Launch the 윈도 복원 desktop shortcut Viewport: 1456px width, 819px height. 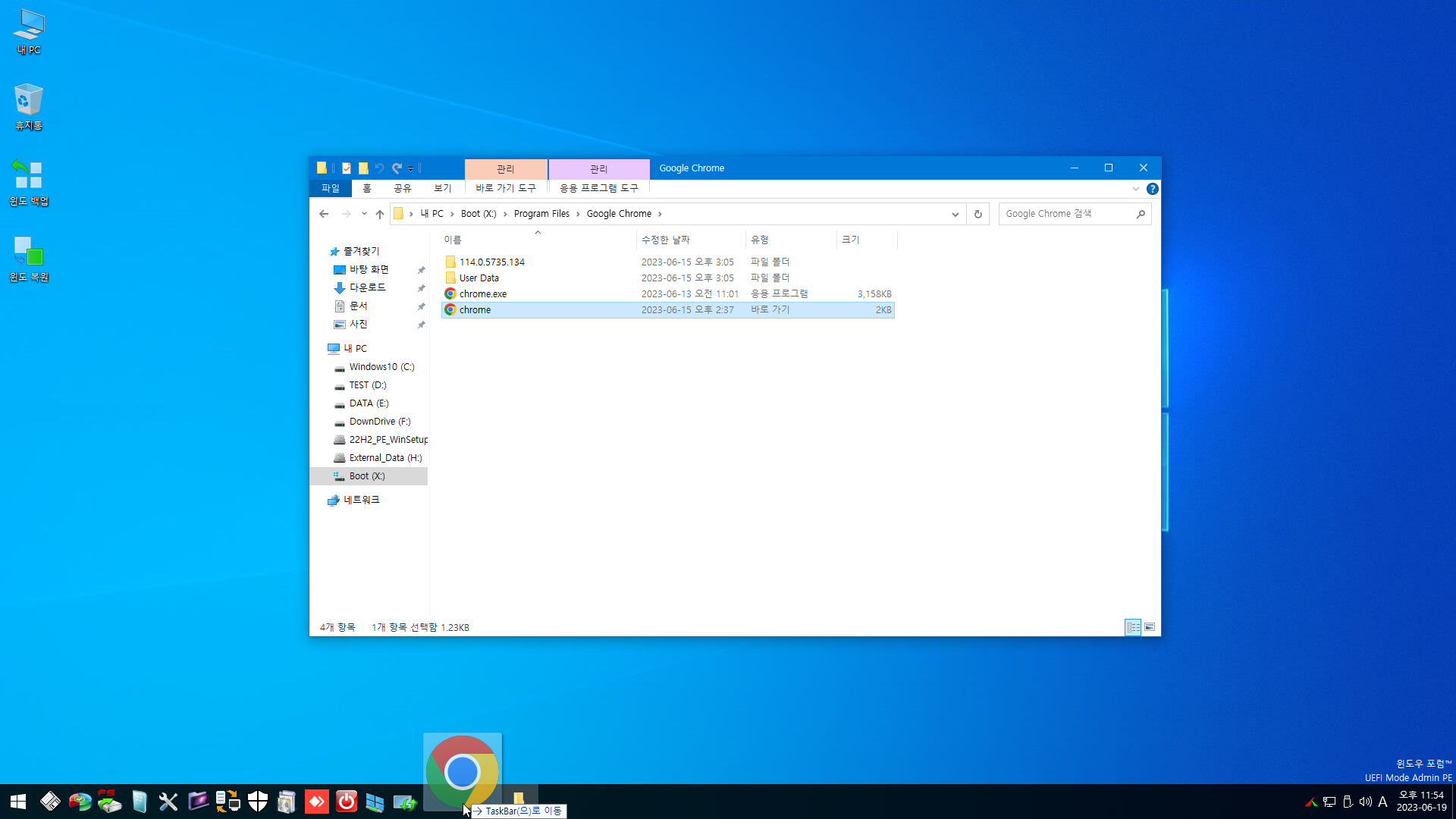coord(29,259)
